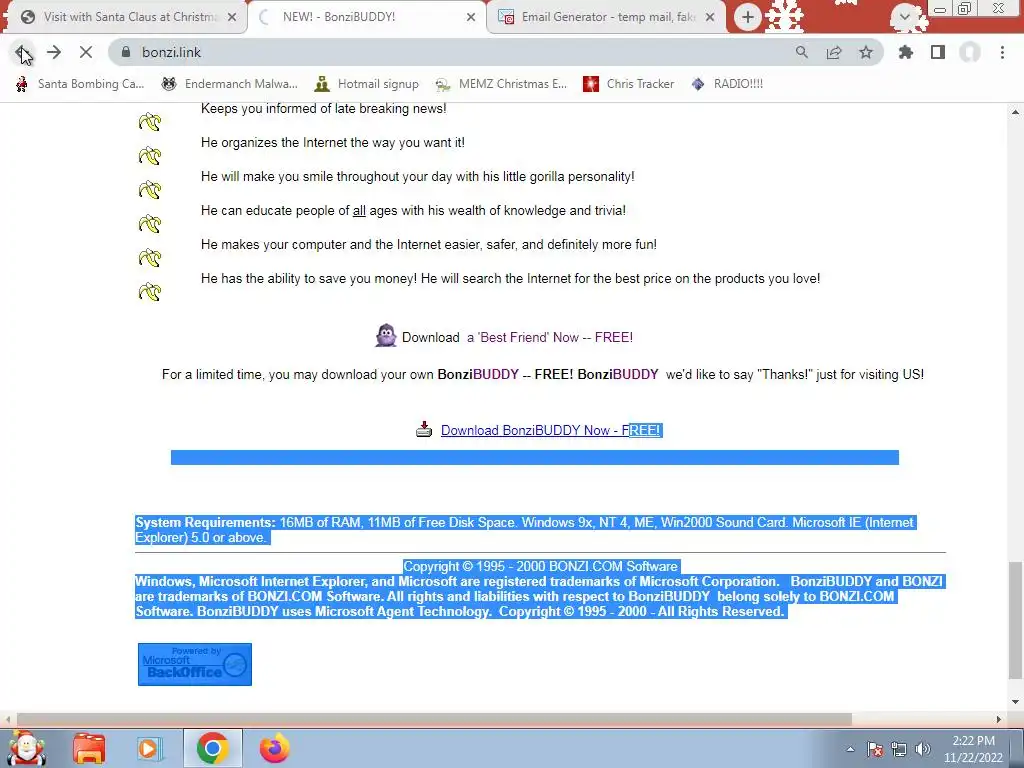
Task: Click the purple Bonzi gorilla icon
Action: pos(386,336)
